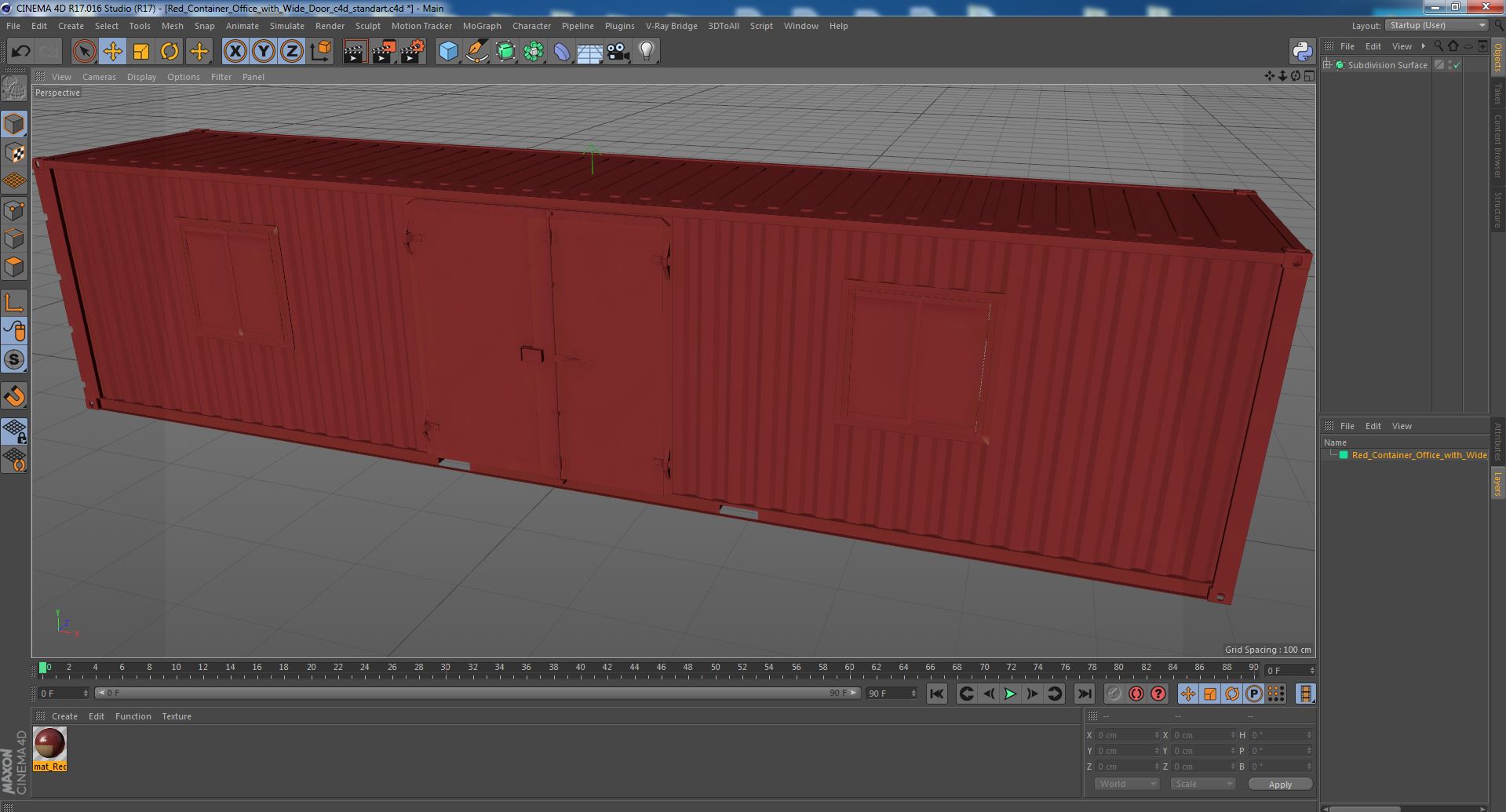
Task: Go to end of animation
Action: (1084, 694)
